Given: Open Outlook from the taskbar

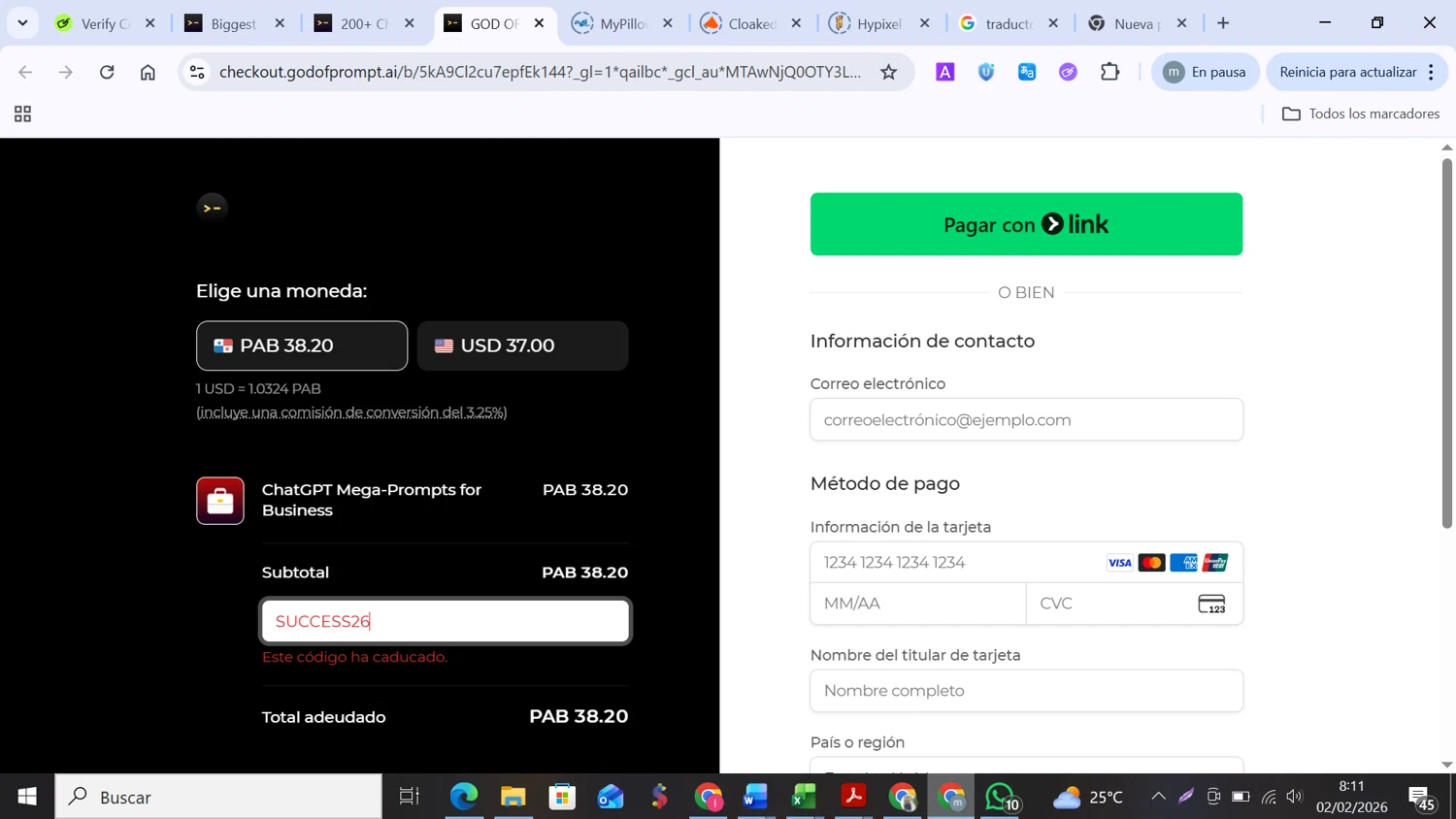Looking at the screenshot, I should [x=611, y=797].
